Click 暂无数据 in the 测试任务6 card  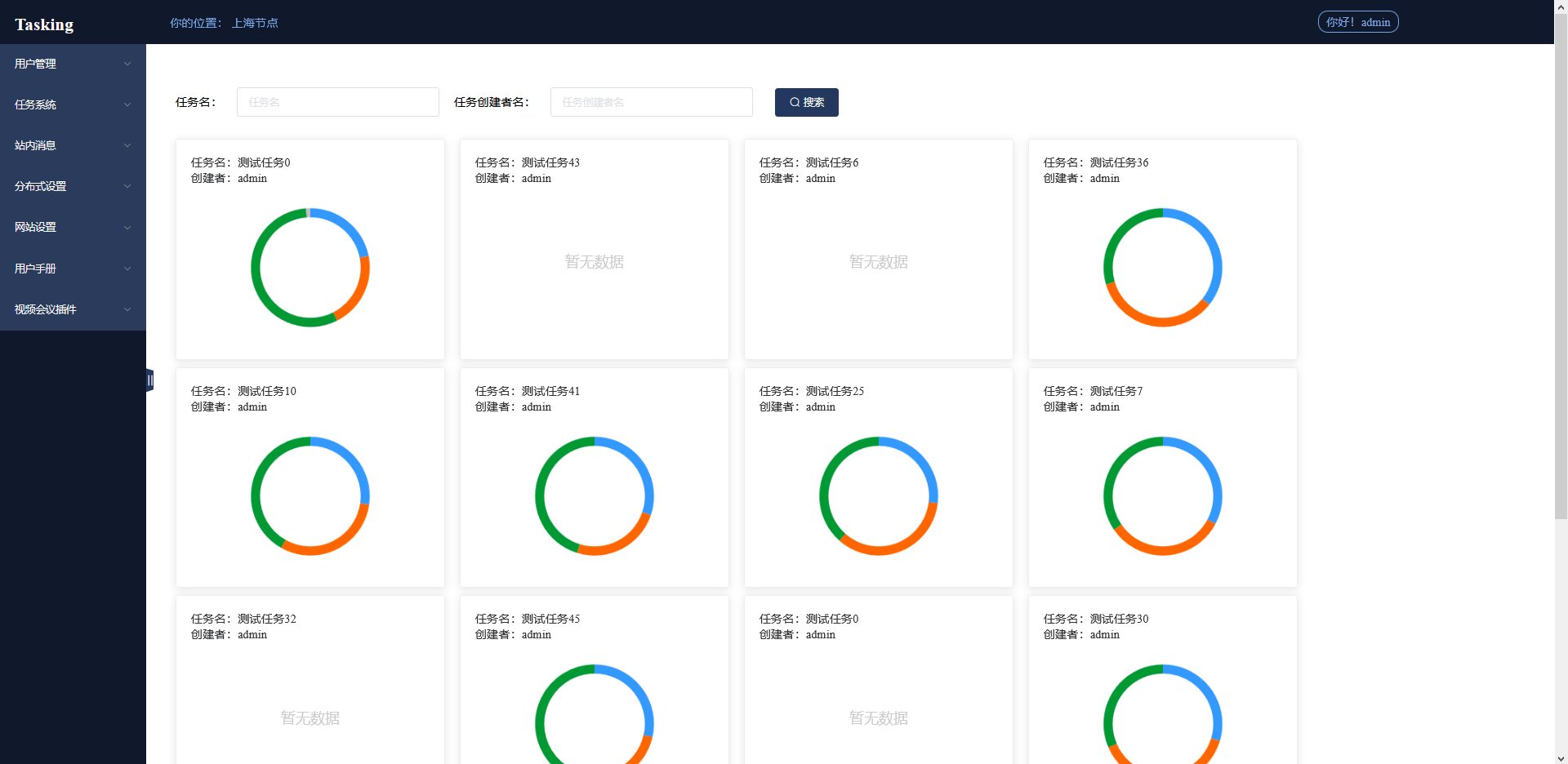[879, 262]
